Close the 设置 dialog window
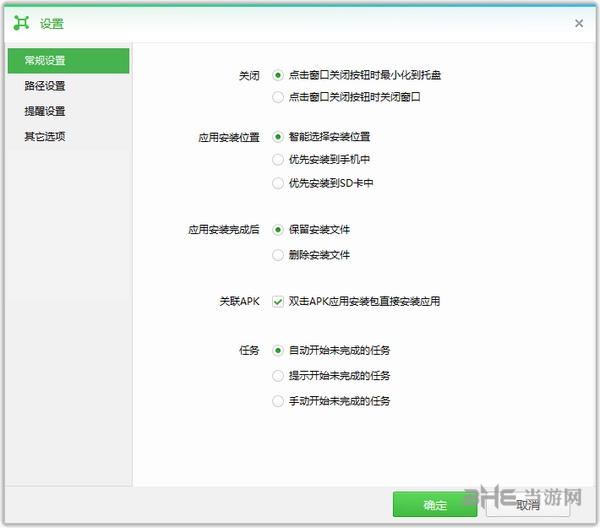 [579, 23]
